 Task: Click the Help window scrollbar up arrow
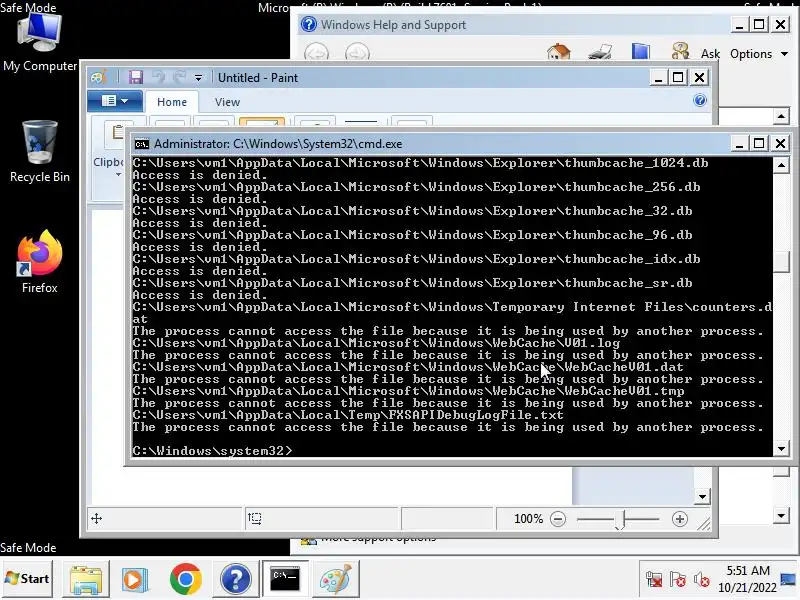(781, 116)
